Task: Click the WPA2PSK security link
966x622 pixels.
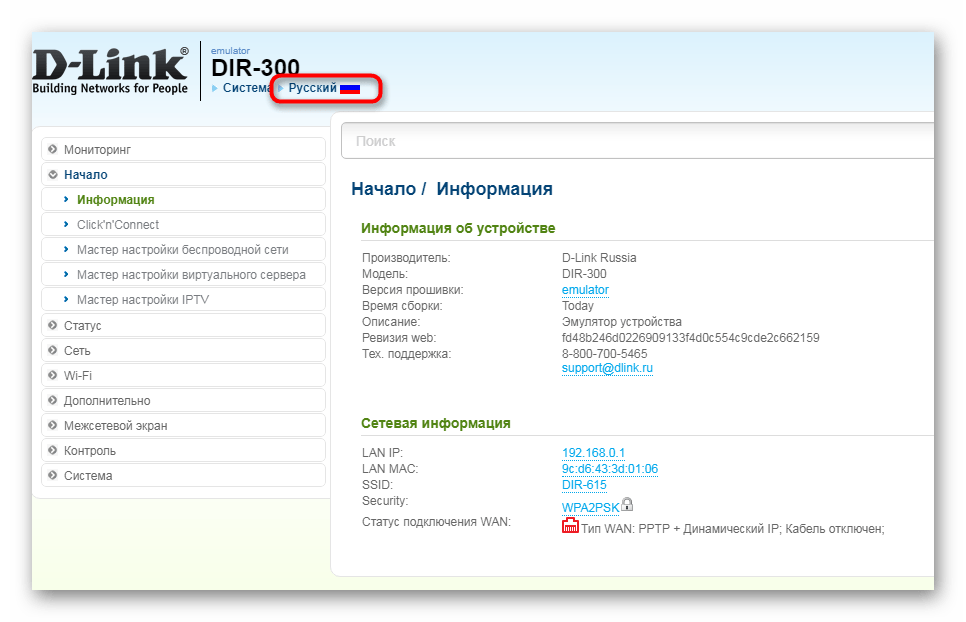Action: 590,507
